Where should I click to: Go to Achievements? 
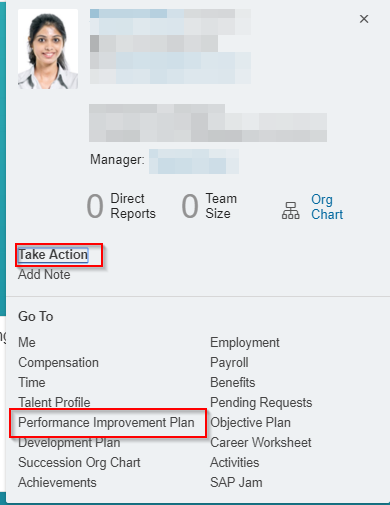point(57,482)
